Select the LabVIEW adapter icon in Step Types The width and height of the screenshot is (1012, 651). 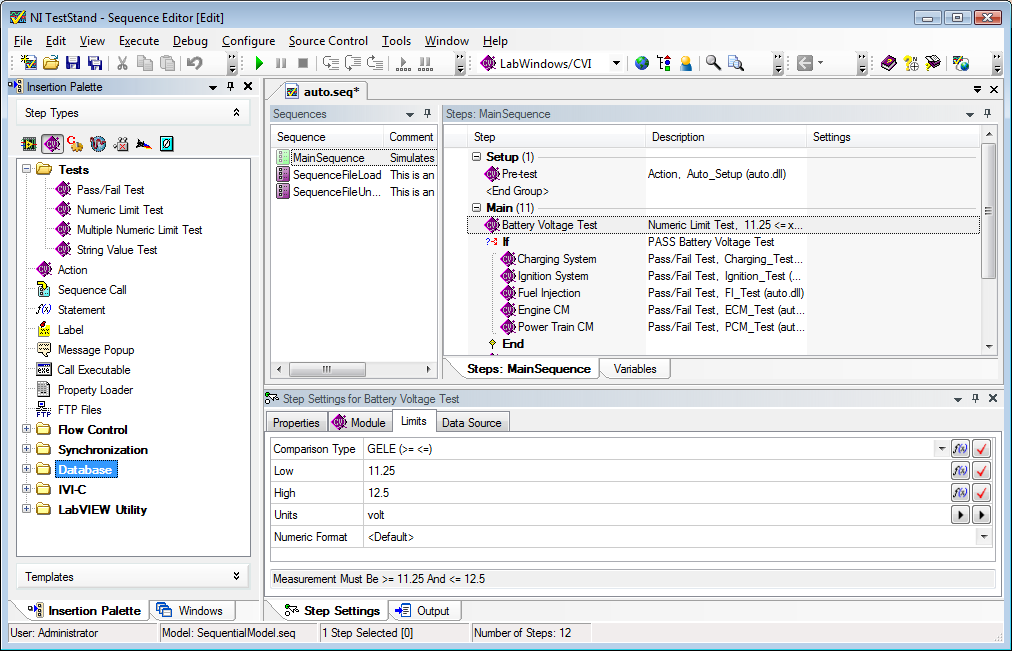(28, 144)
